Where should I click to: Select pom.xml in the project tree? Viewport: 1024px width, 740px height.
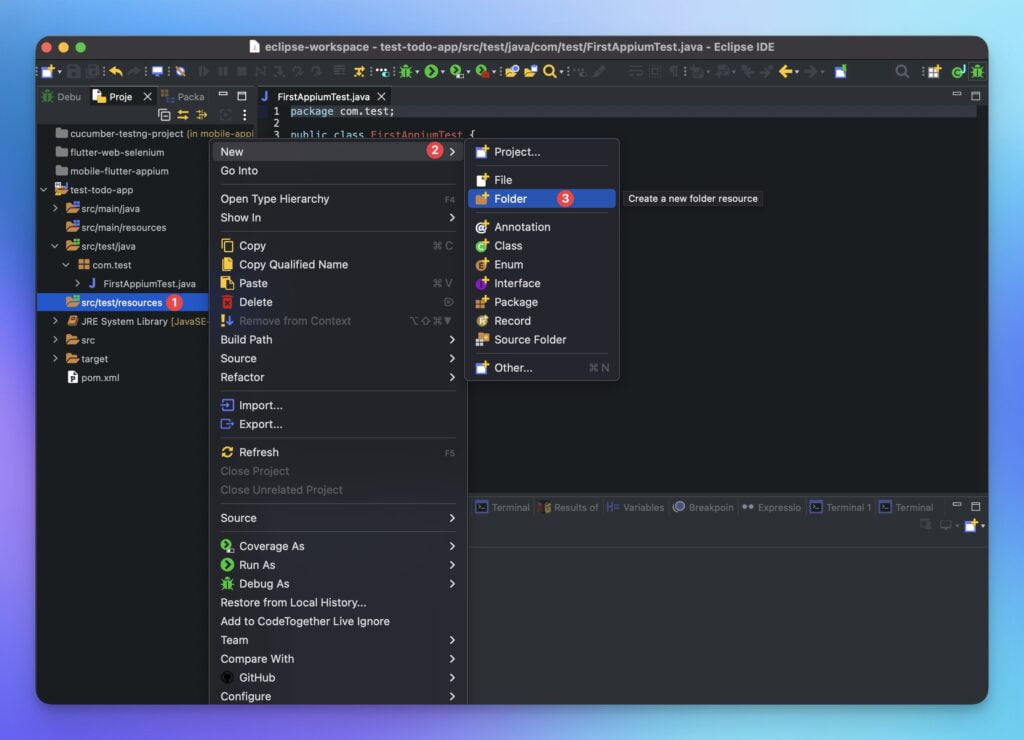[93, 378]
